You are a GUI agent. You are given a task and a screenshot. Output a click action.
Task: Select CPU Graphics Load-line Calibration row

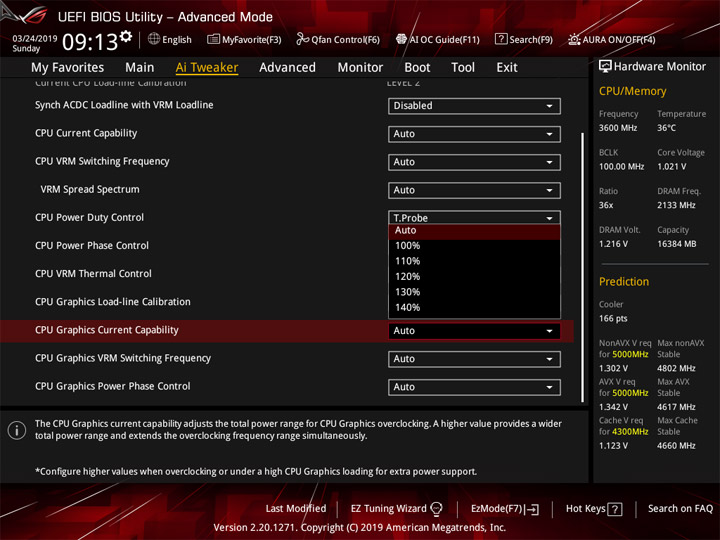(x=112, y=302)
